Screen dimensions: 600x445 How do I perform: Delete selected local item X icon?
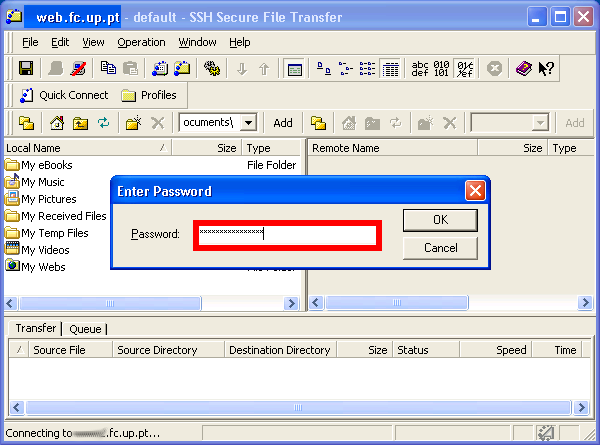click(x=157, y=123)
